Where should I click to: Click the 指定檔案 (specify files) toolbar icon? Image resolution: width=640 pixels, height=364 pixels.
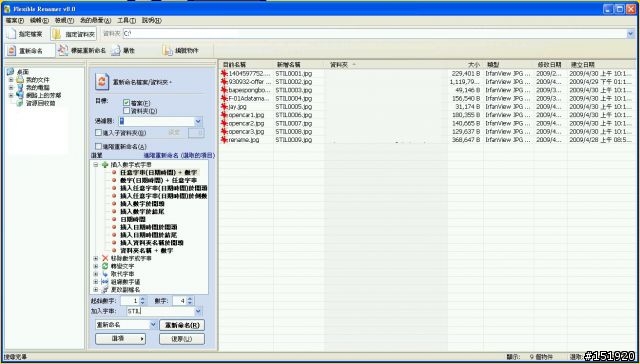12,34
